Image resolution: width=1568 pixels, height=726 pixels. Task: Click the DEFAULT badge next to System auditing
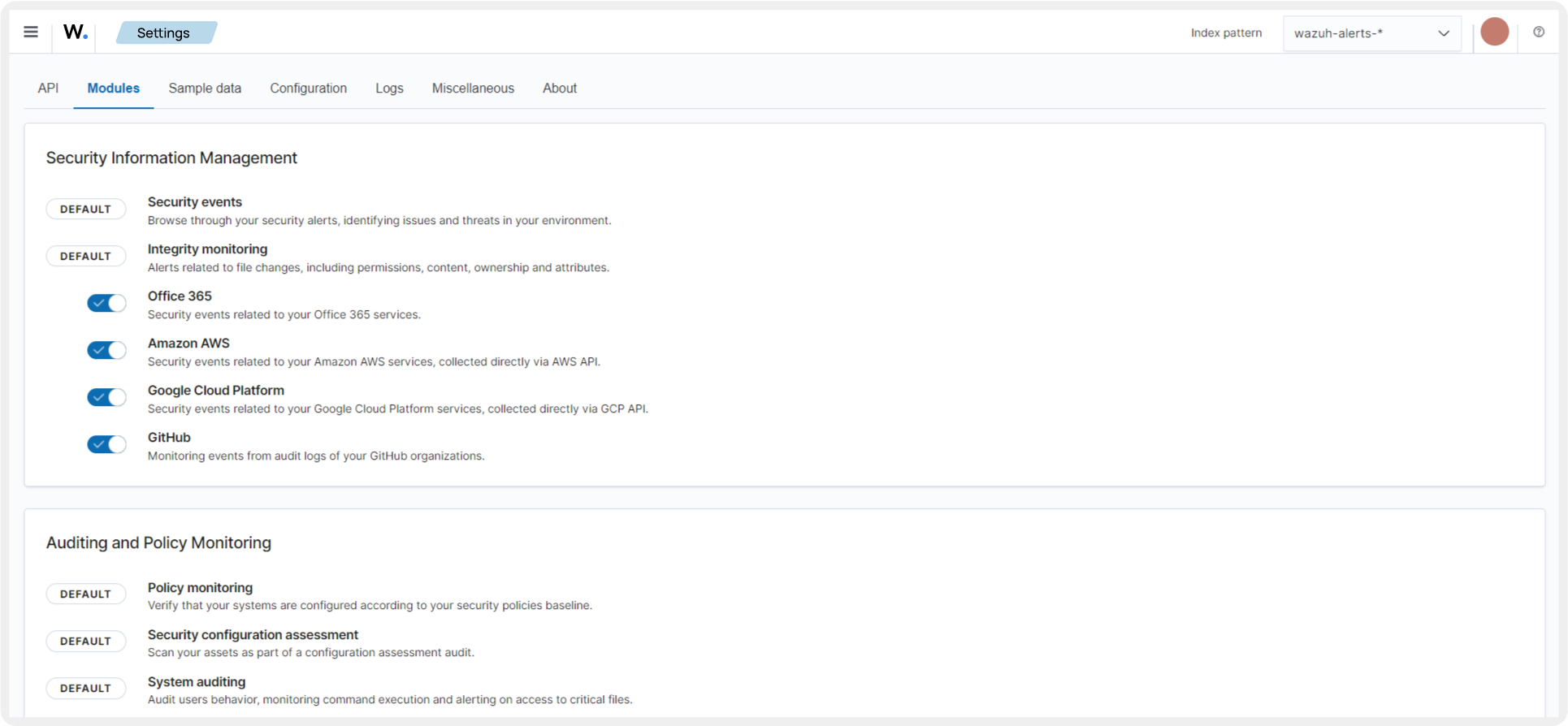point(85,689)
